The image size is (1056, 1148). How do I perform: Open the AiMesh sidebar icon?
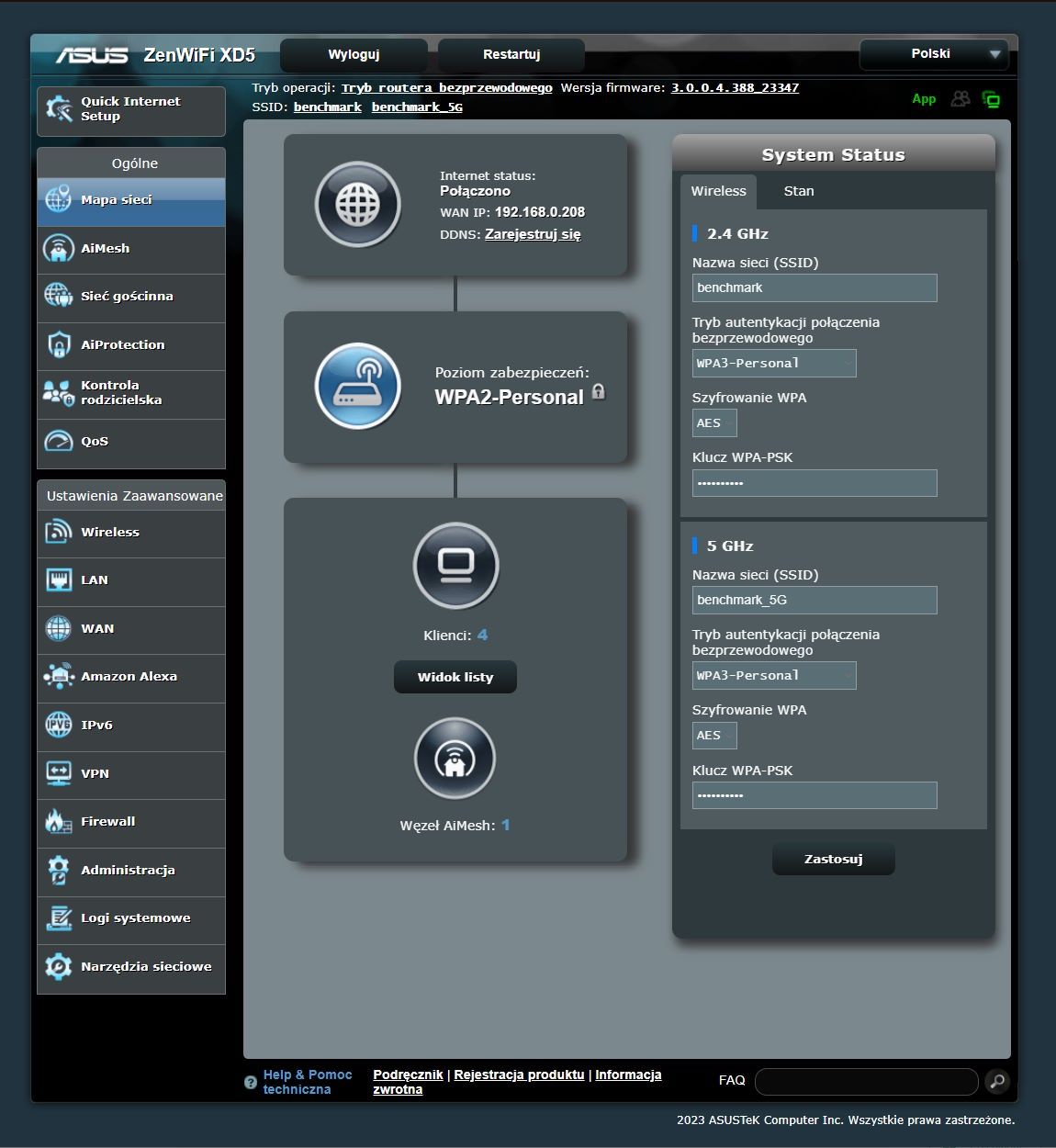(x=58, y=248)
